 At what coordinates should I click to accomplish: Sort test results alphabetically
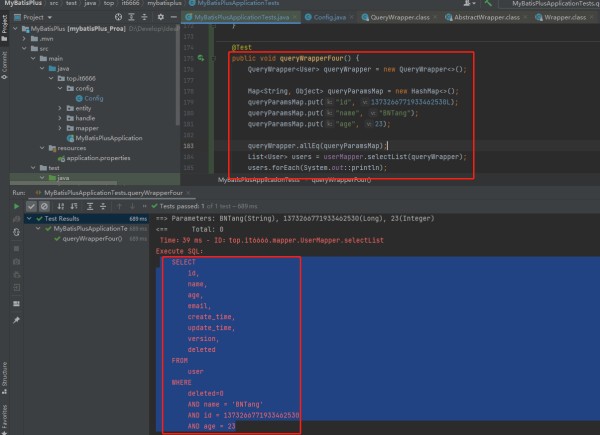[61, 206]
